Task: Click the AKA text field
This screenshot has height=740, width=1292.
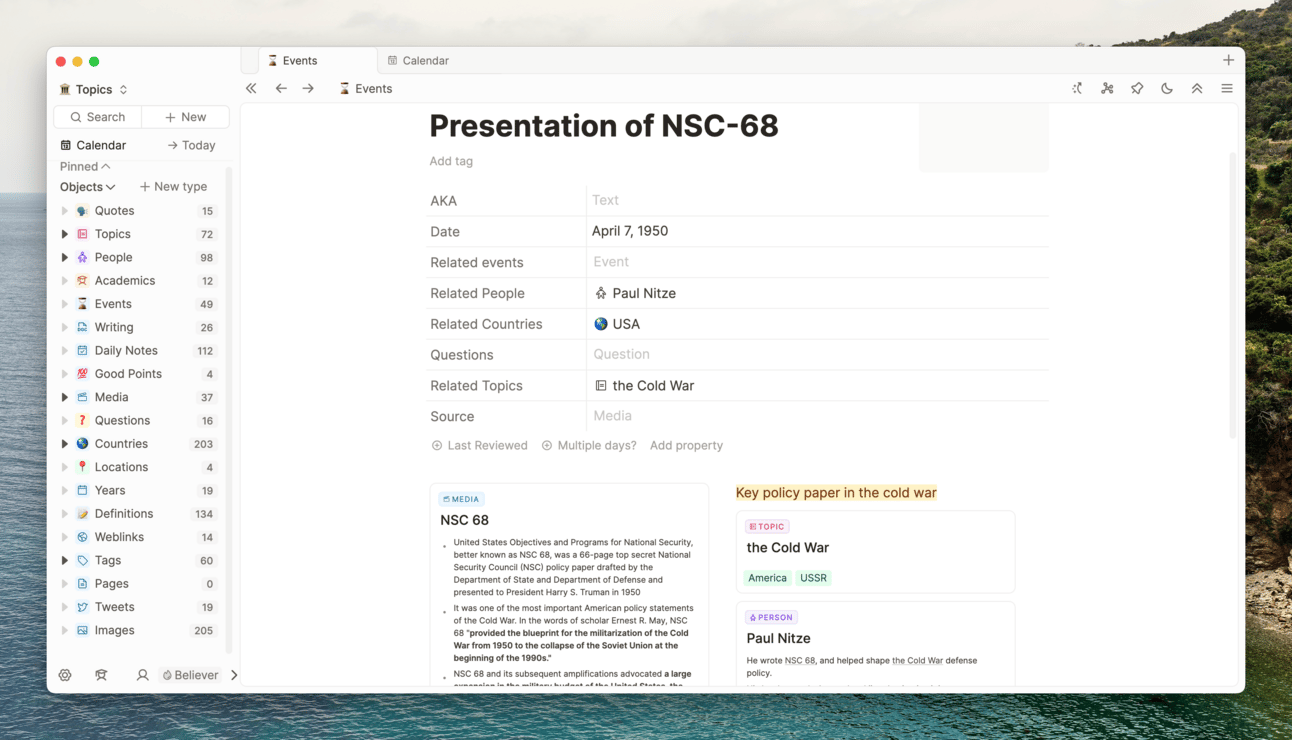Action: 817,200
